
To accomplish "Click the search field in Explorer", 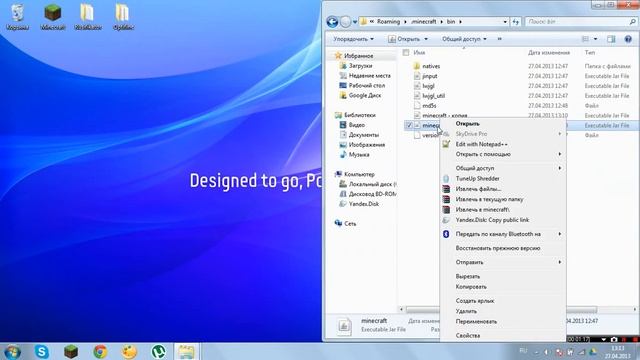I will [580, 22].
